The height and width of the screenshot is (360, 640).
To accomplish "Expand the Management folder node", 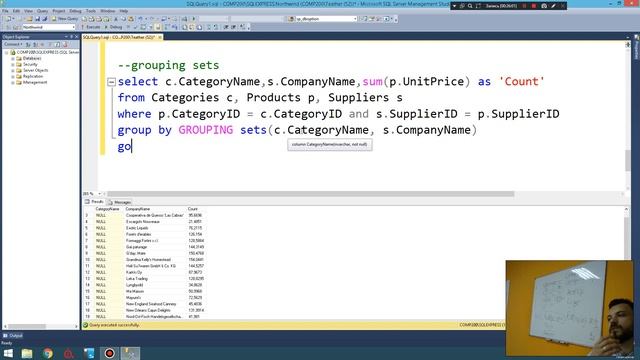I will coord(13,82).
